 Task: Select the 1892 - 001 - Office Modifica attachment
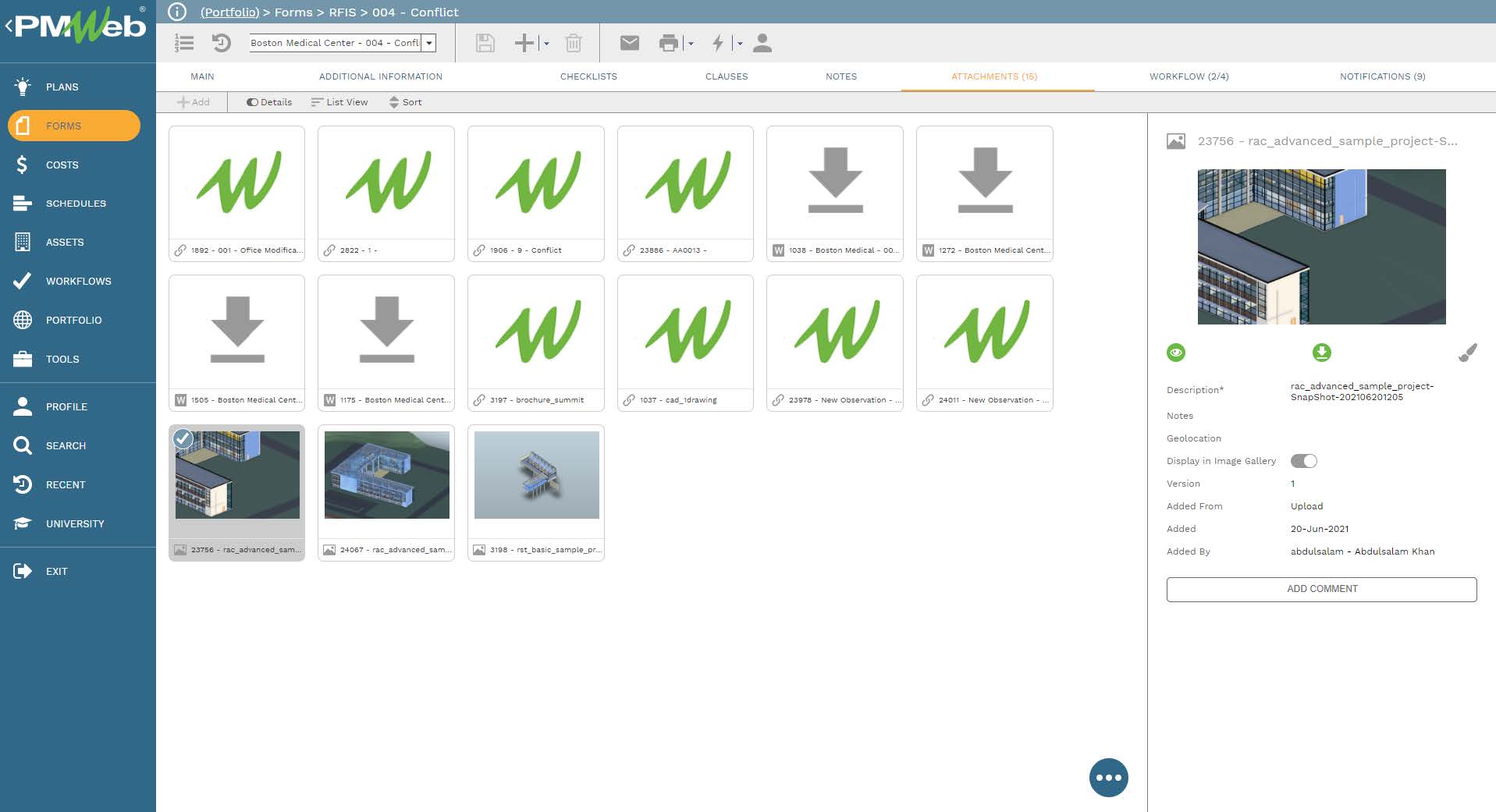tap(236, 193)
